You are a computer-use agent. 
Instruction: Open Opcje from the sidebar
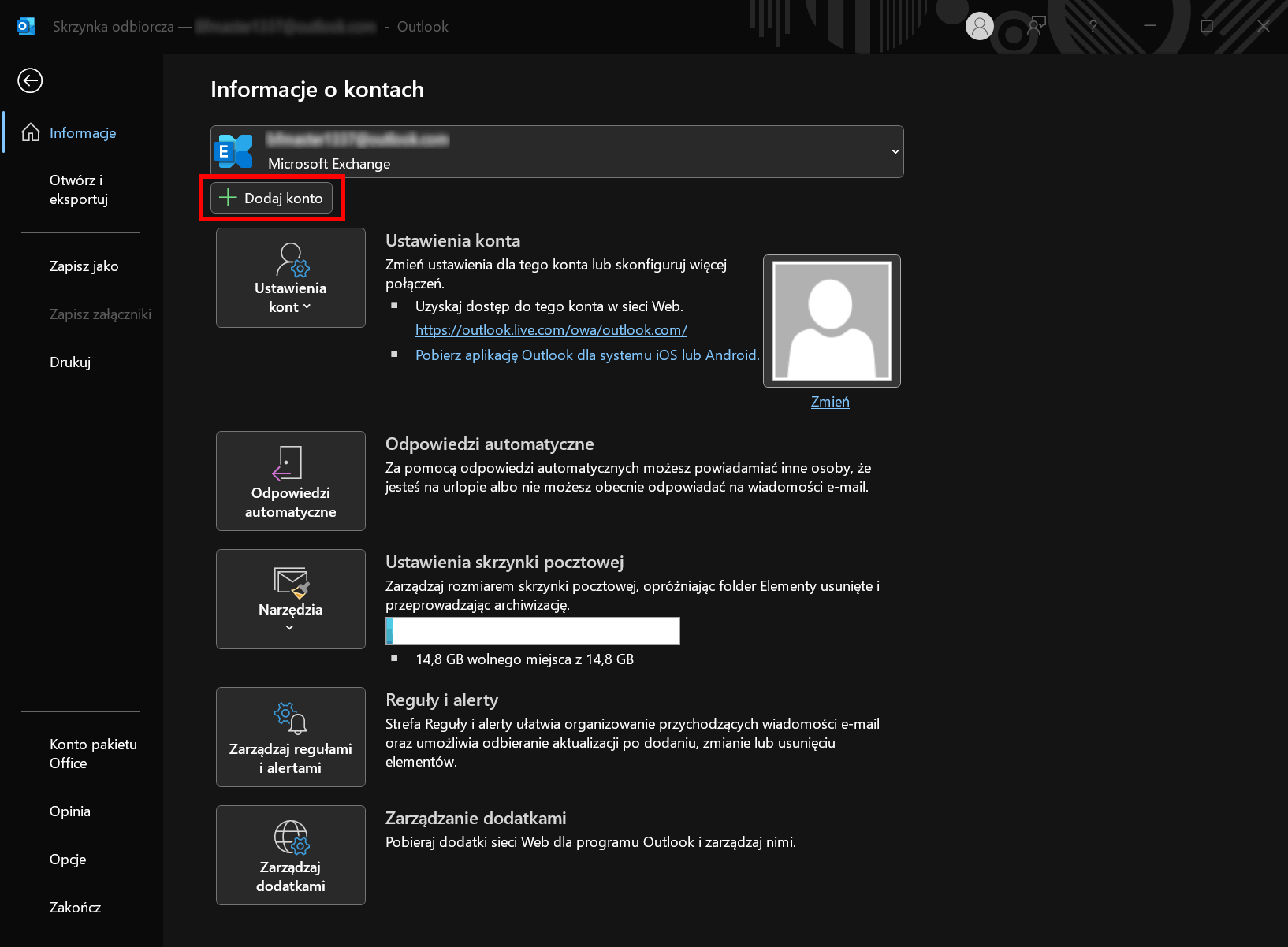68,860
